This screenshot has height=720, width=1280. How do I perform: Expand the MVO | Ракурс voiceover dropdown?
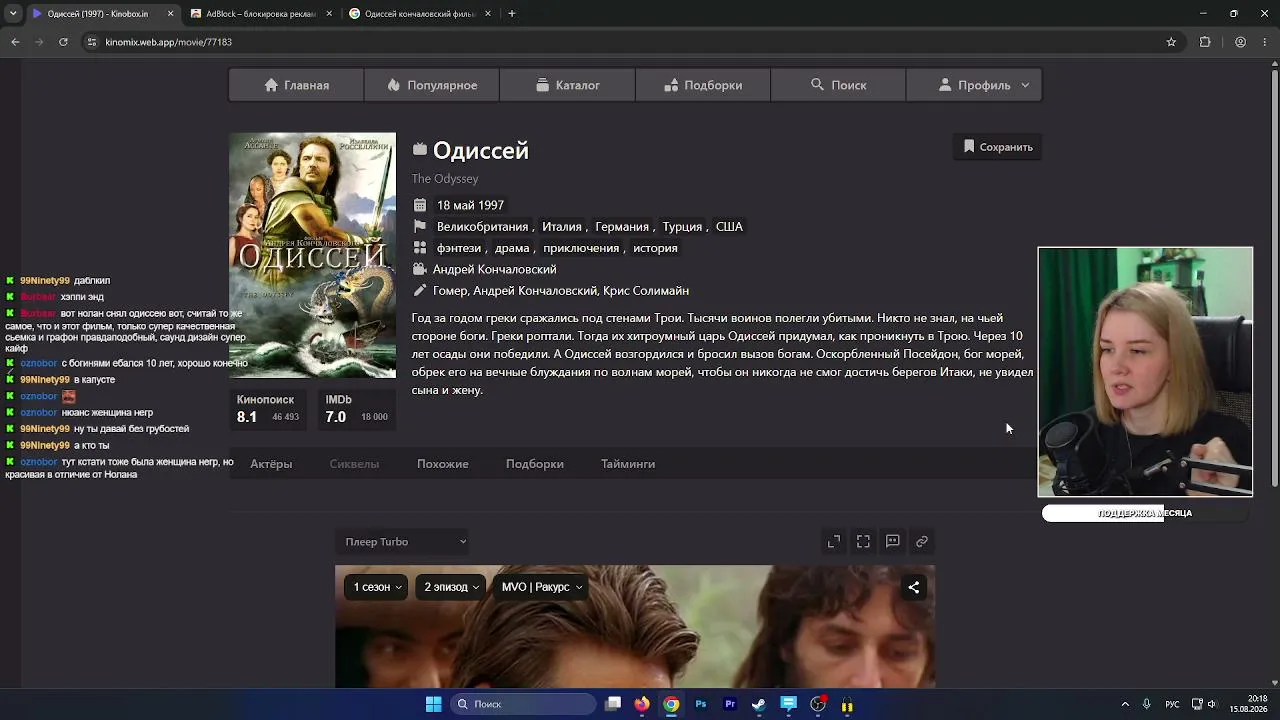pyautogui.click(x=542, y=587)
